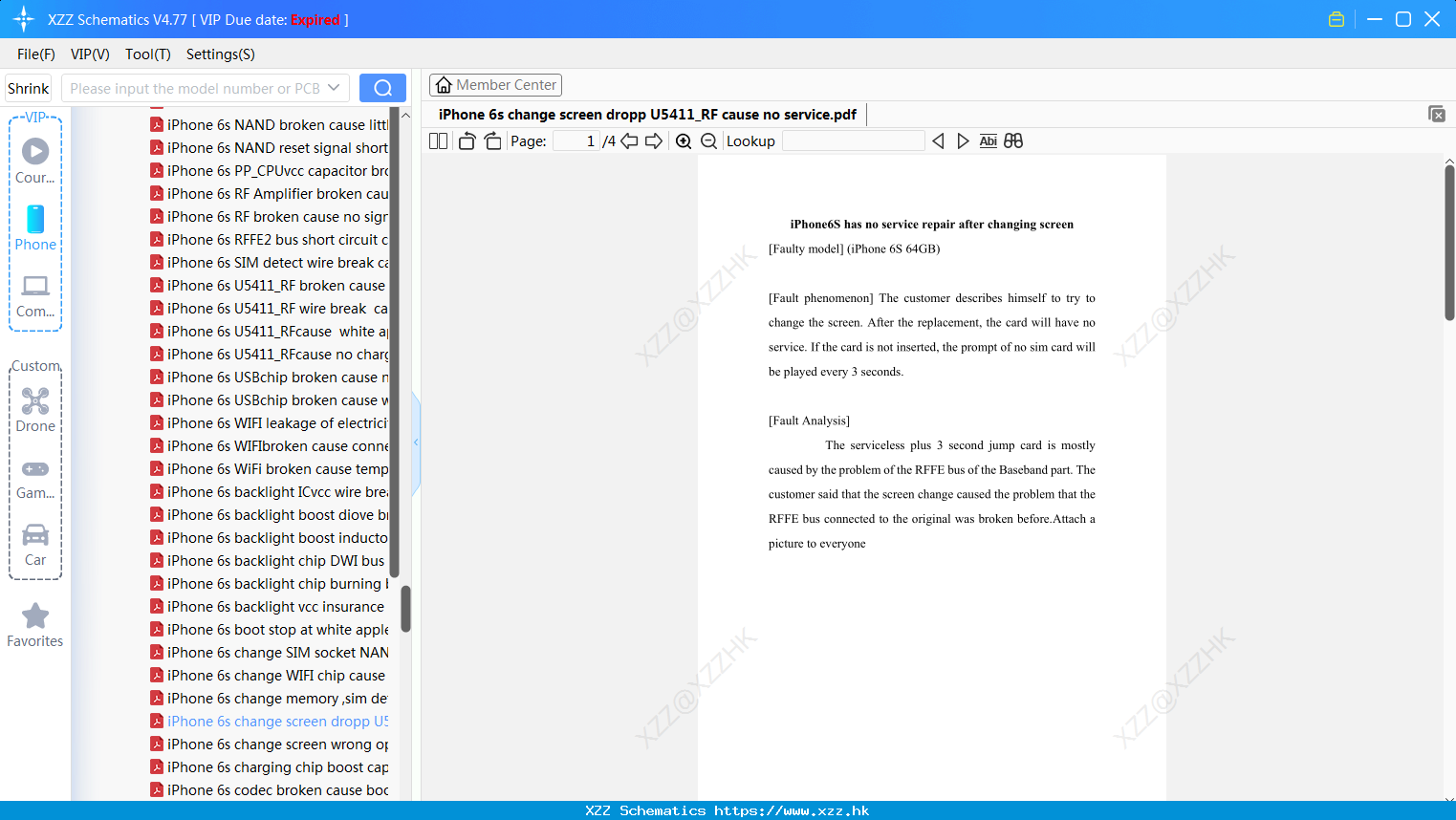
Task: Open iPhone 6s RF Amplifier broken file
Action: tap(270, 194)
